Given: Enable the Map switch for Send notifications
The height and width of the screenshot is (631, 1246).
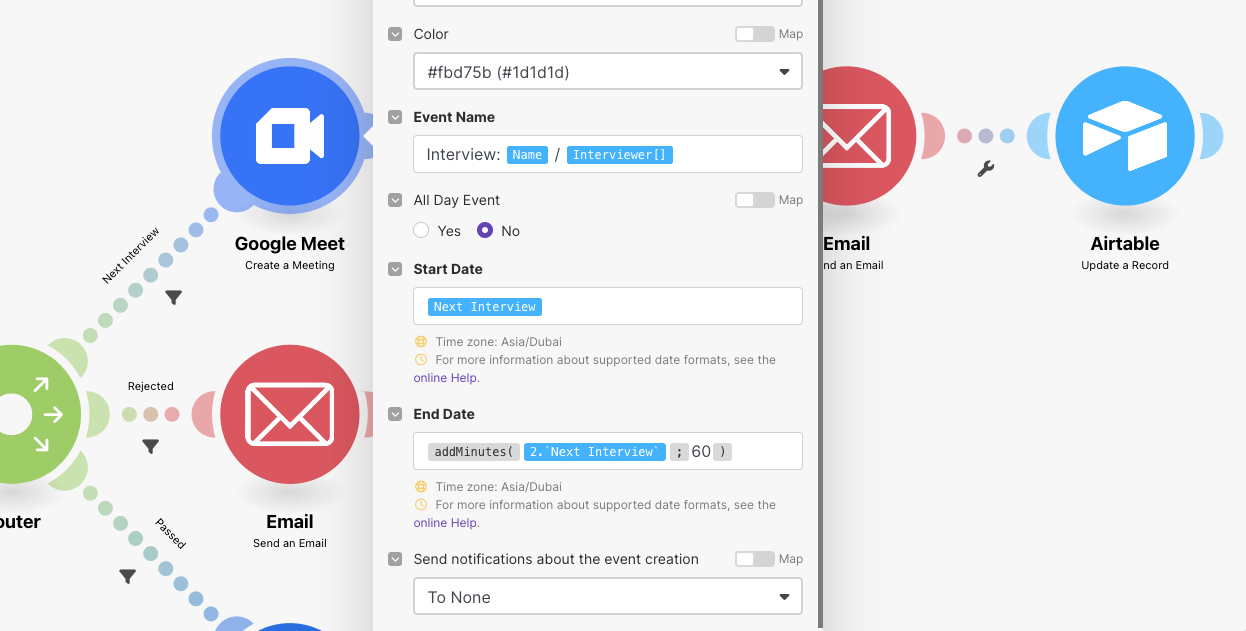Looking at the screenshot, I should [755, 559].
